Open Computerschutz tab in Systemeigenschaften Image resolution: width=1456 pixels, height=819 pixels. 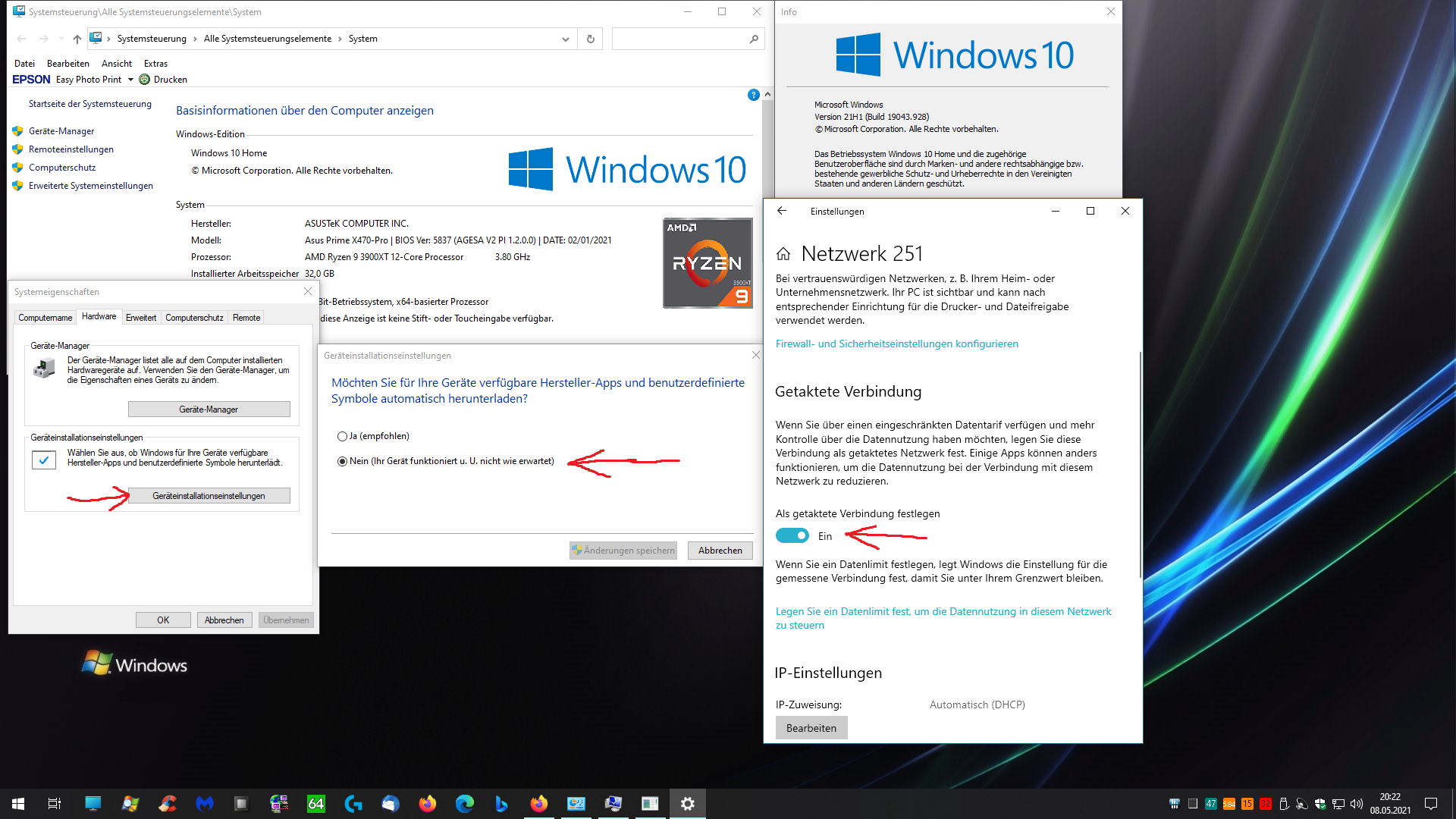(194, 318)
